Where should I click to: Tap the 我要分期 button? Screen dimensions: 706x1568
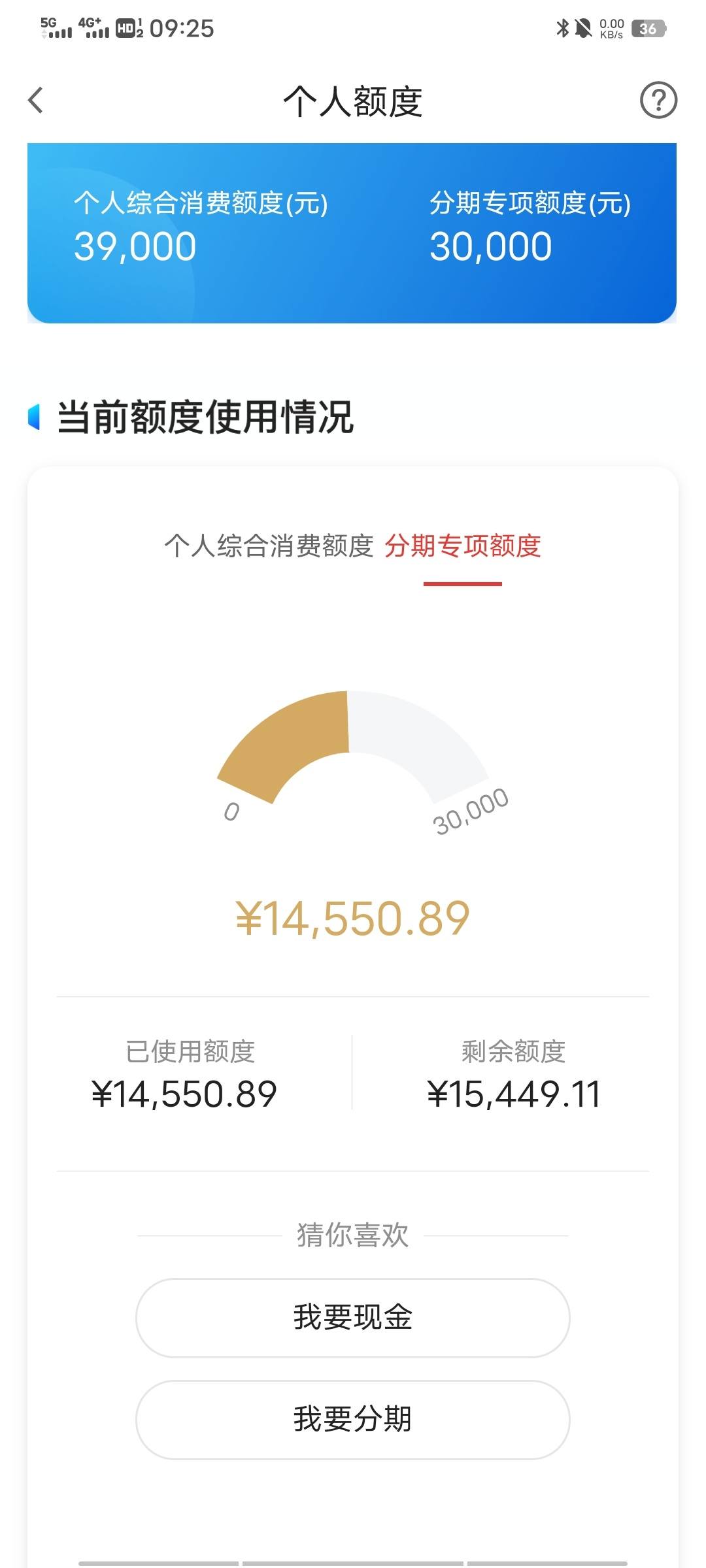click(x=353, y=1419)
